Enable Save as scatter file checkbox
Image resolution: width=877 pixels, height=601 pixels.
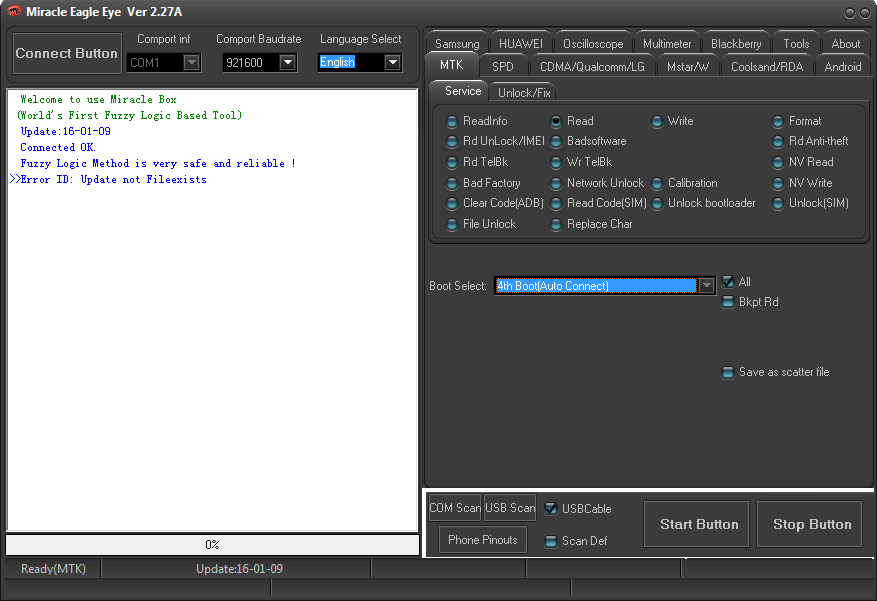[x=728, y=372]
